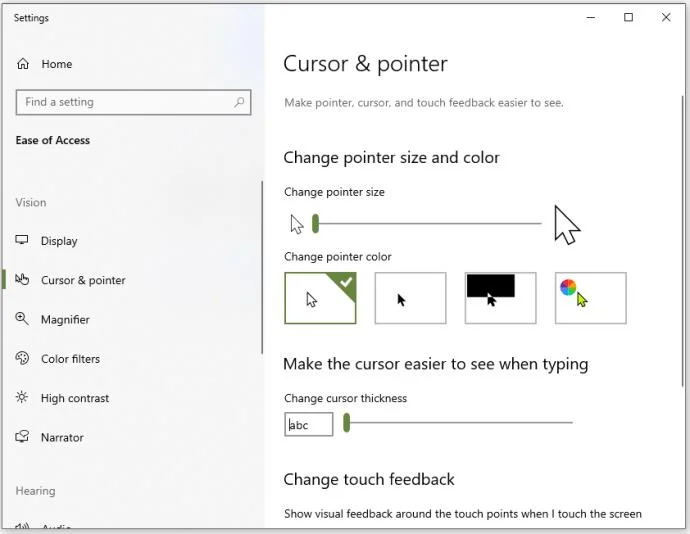The width and height of the screenshot is (690, 534).
Task: Select the white pointer color option
Action: 320,298
